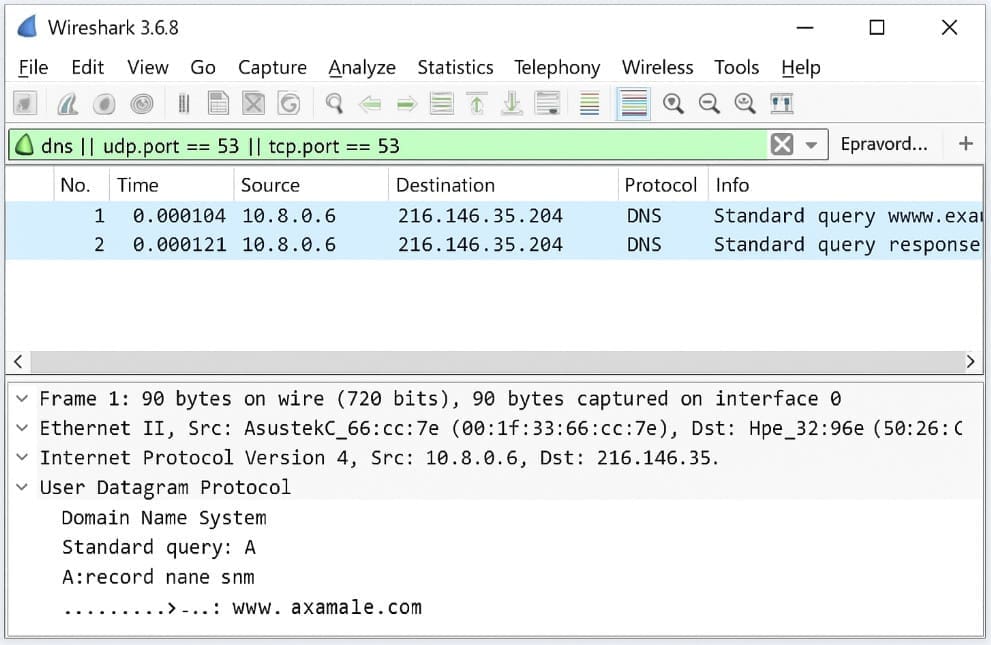This screenshot has width=991, height=645.
Task: Select packet 2 Standard query response row
Action: click(x=494, y=244)
